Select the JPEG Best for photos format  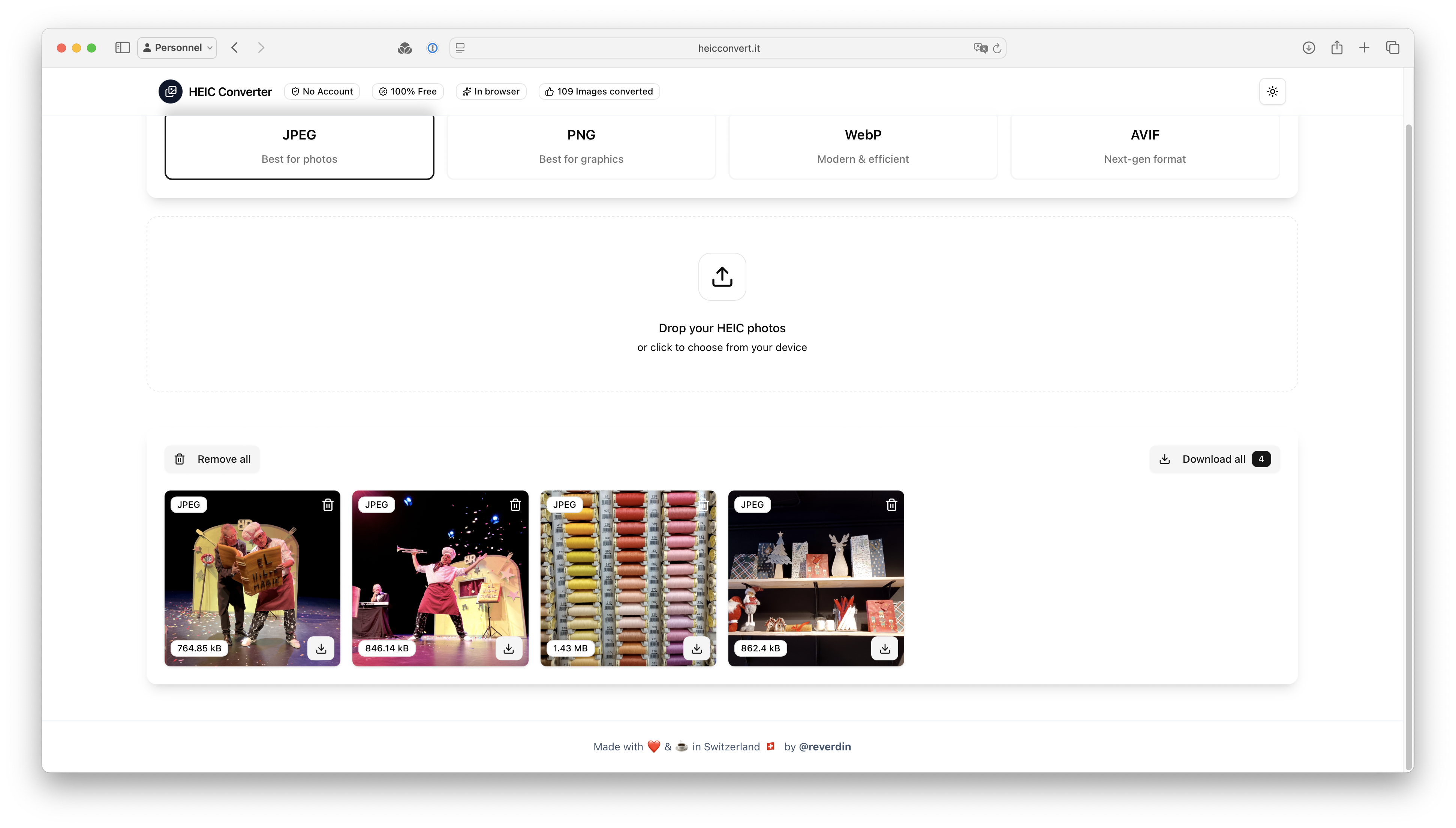point(299,147)
